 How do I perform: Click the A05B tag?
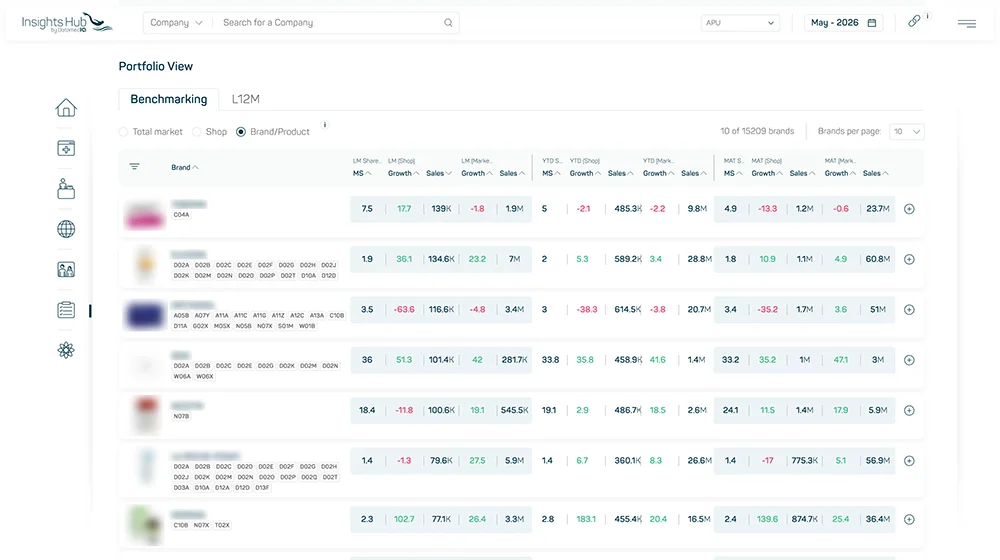(181, 316)
